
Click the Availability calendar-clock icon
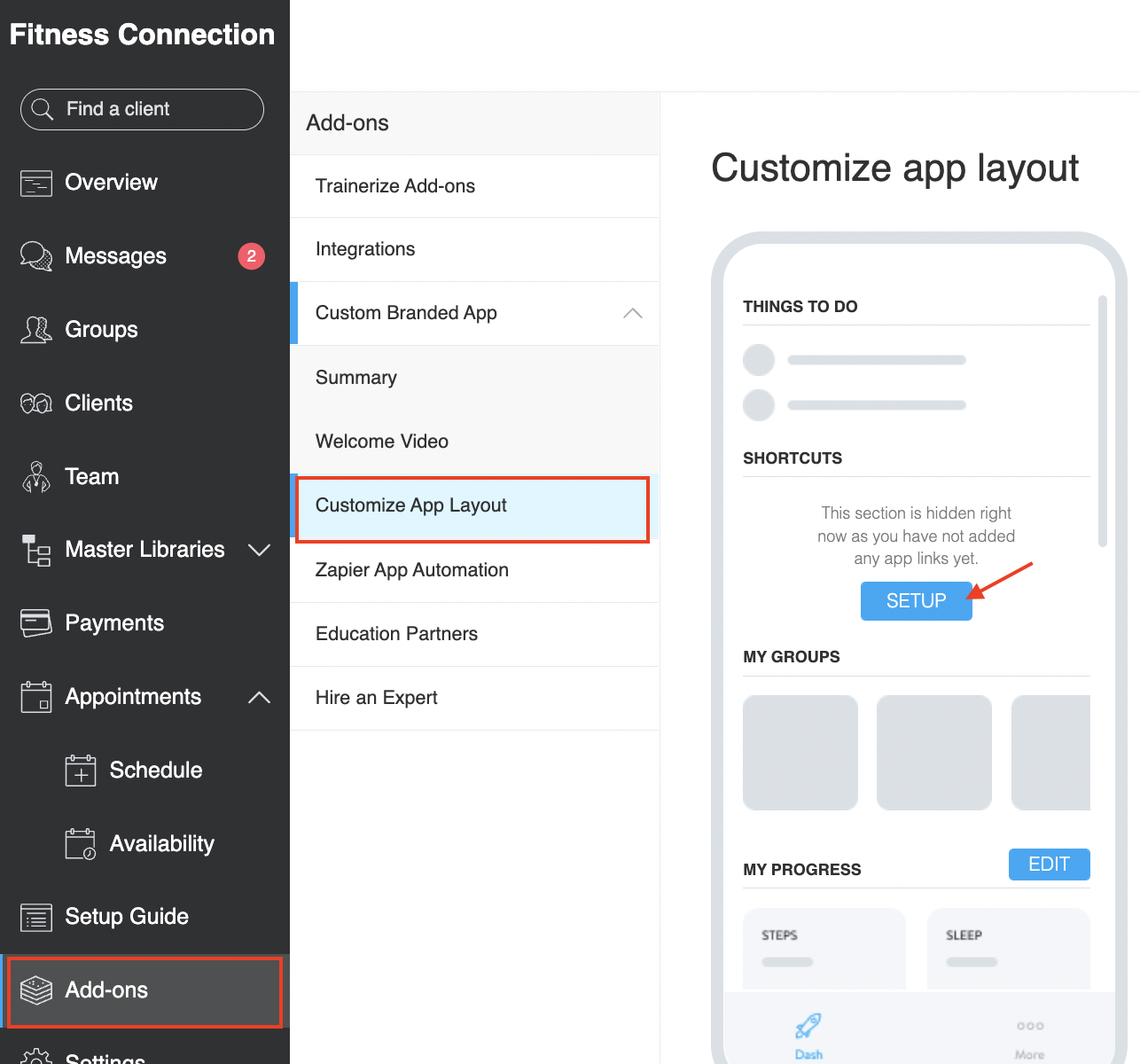pyautogui.click(x=81, y=844)
